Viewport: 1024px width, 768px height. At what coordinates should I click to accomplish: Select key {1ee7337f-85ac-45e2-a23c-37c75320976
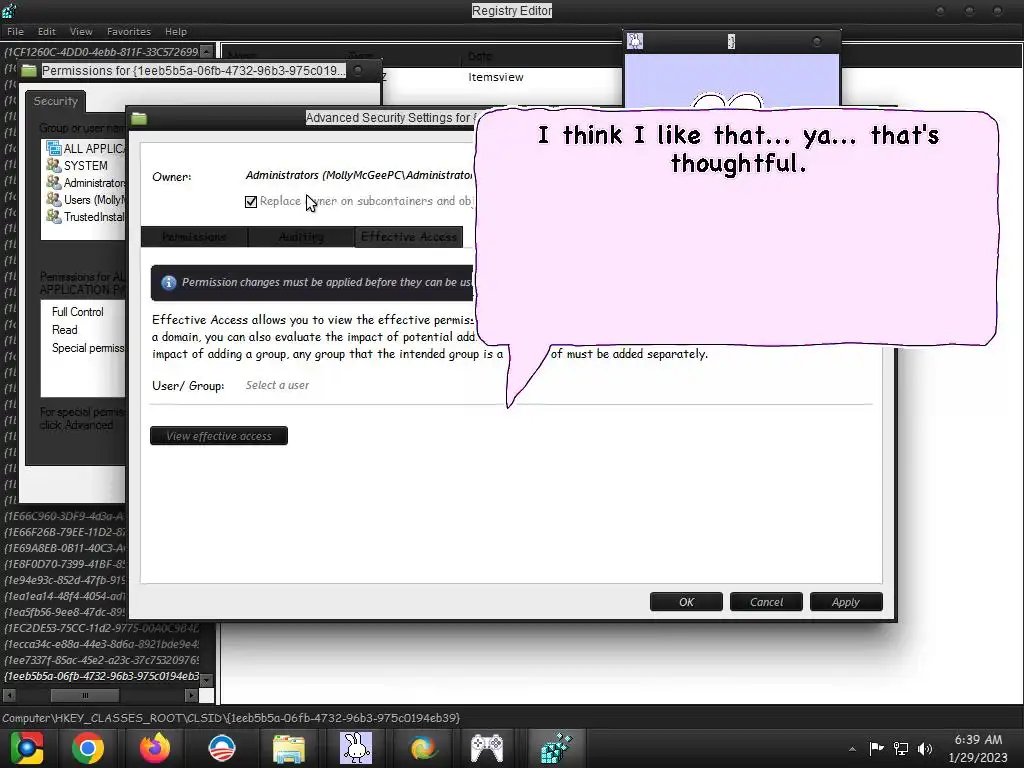click(102, 660)
